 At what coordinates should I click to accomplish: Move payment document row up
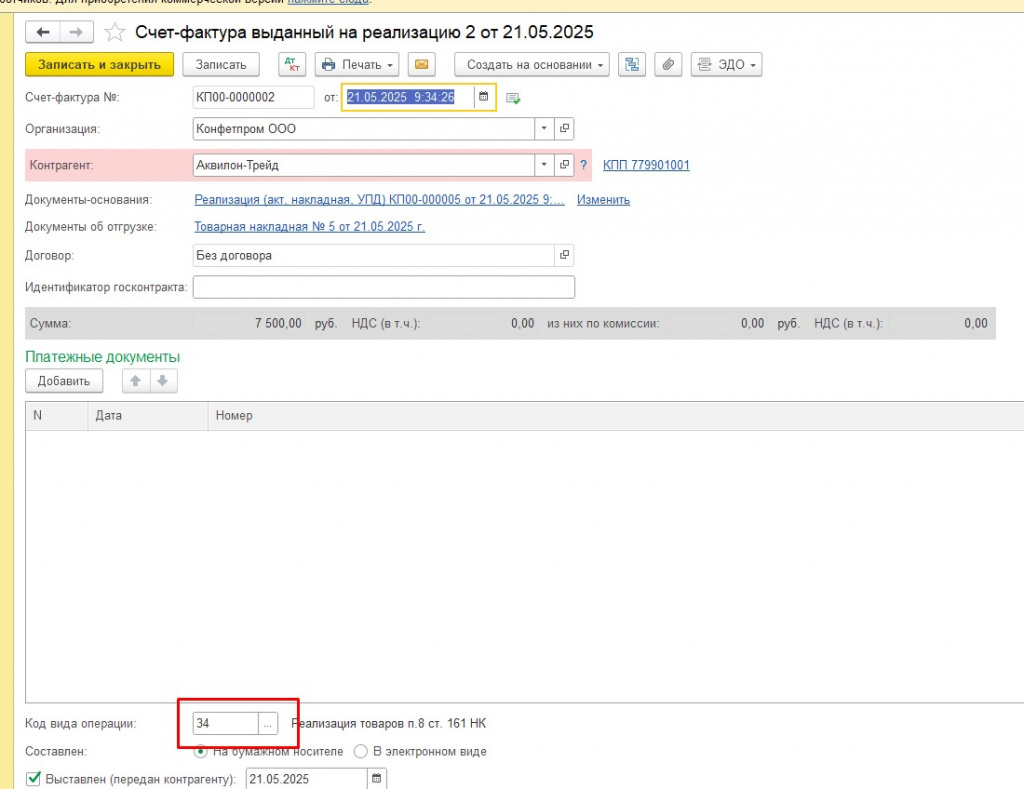(136, 381)
